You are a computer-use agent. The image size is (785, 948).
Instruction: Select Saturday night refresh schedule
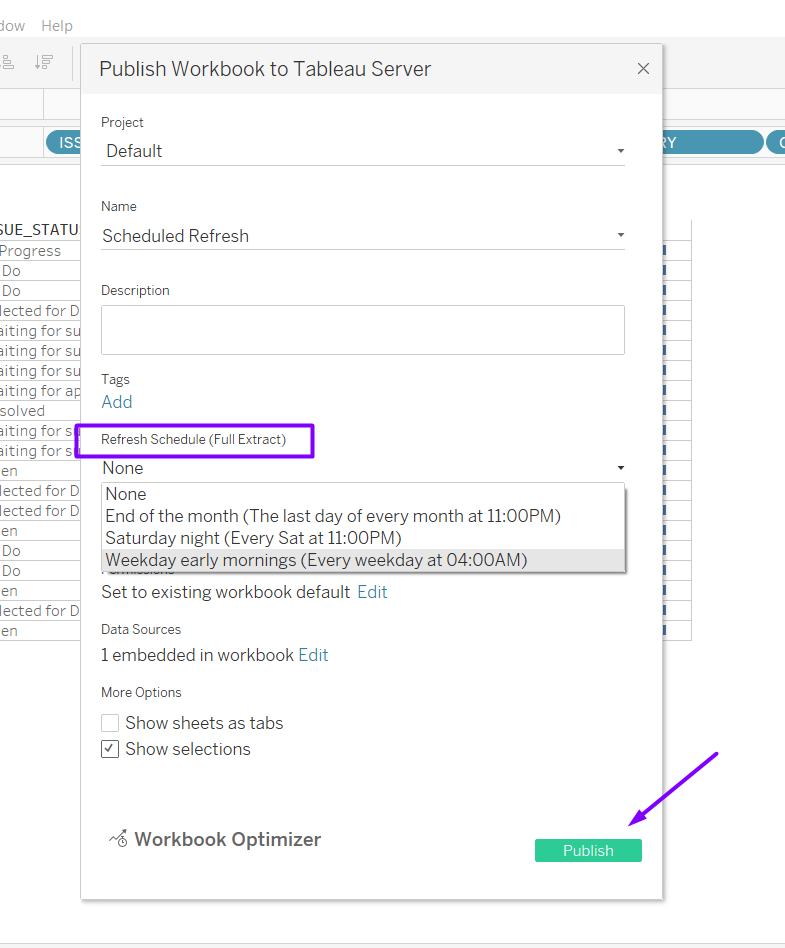point(253,538)
